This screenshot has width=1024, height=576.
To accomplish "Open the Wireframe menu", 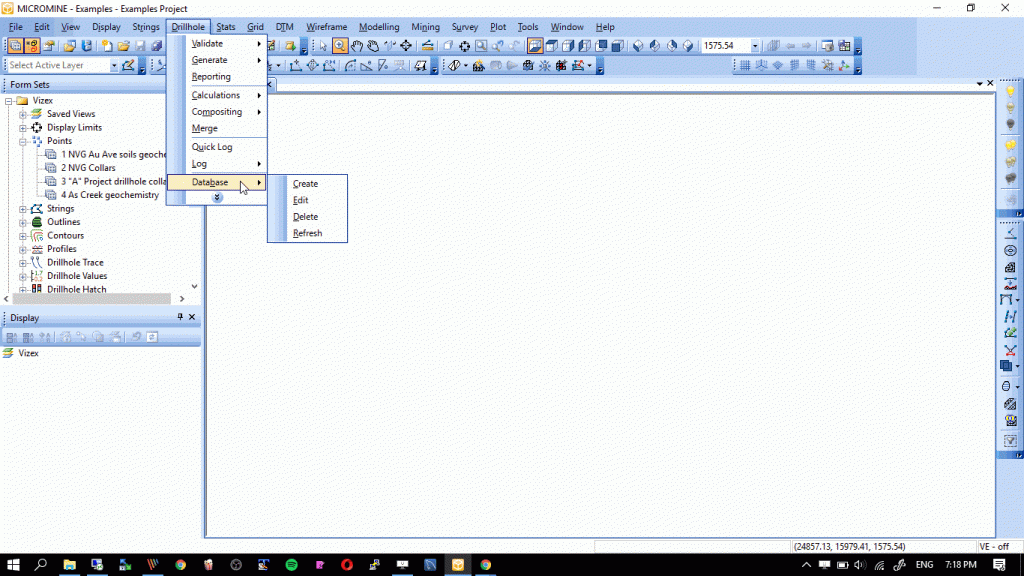I will (x=326, y=27).
